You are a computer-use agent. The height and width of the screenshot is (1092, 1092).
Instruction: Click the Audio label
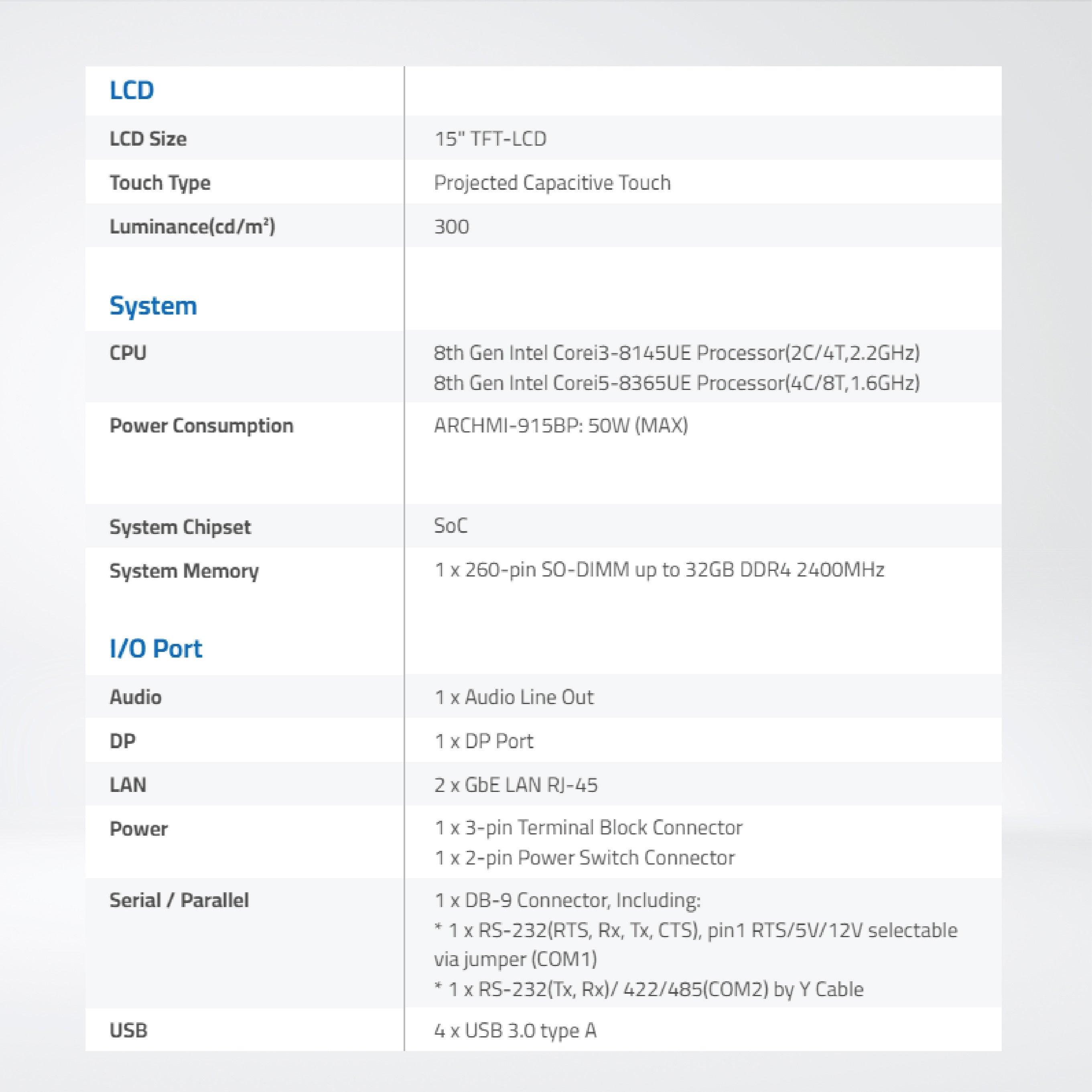(x=136, y=697)
